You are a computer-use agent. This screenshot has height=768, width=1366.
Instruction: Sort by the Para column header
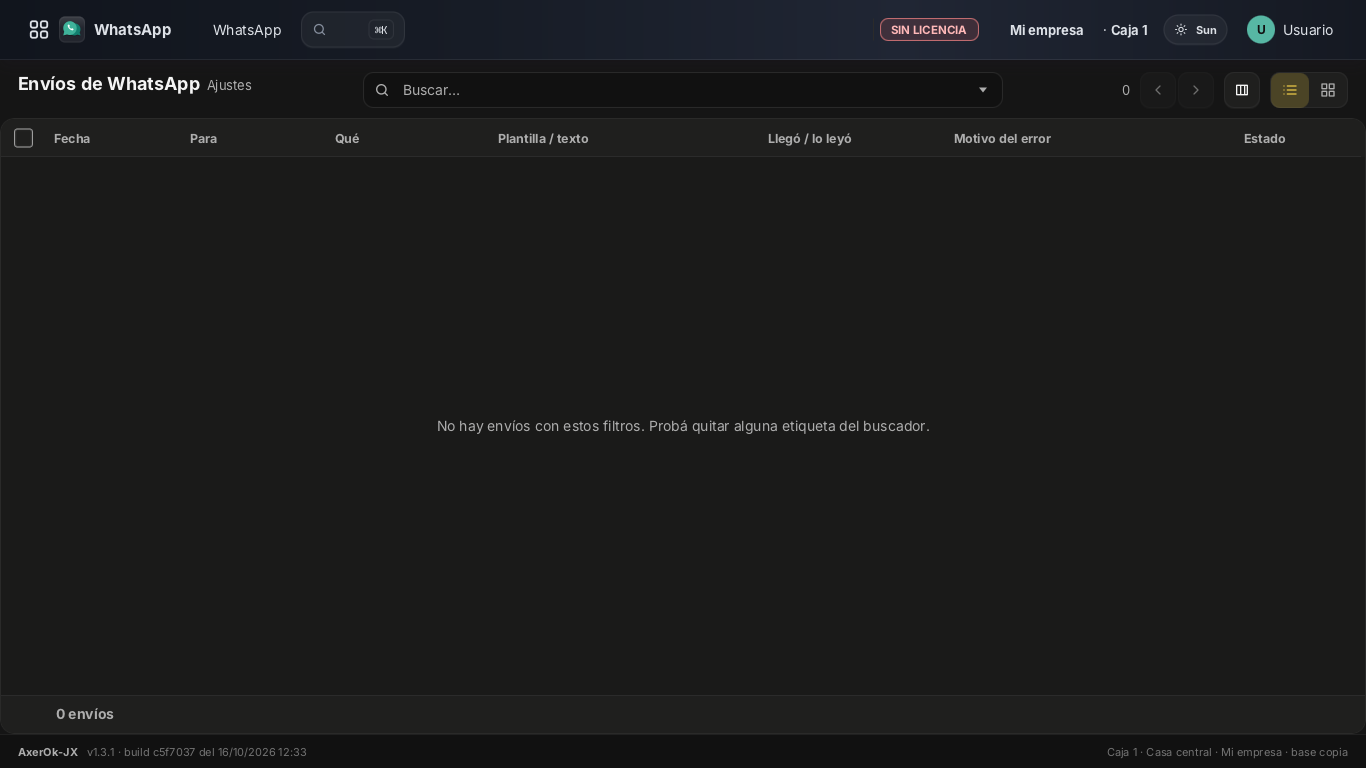203,138
